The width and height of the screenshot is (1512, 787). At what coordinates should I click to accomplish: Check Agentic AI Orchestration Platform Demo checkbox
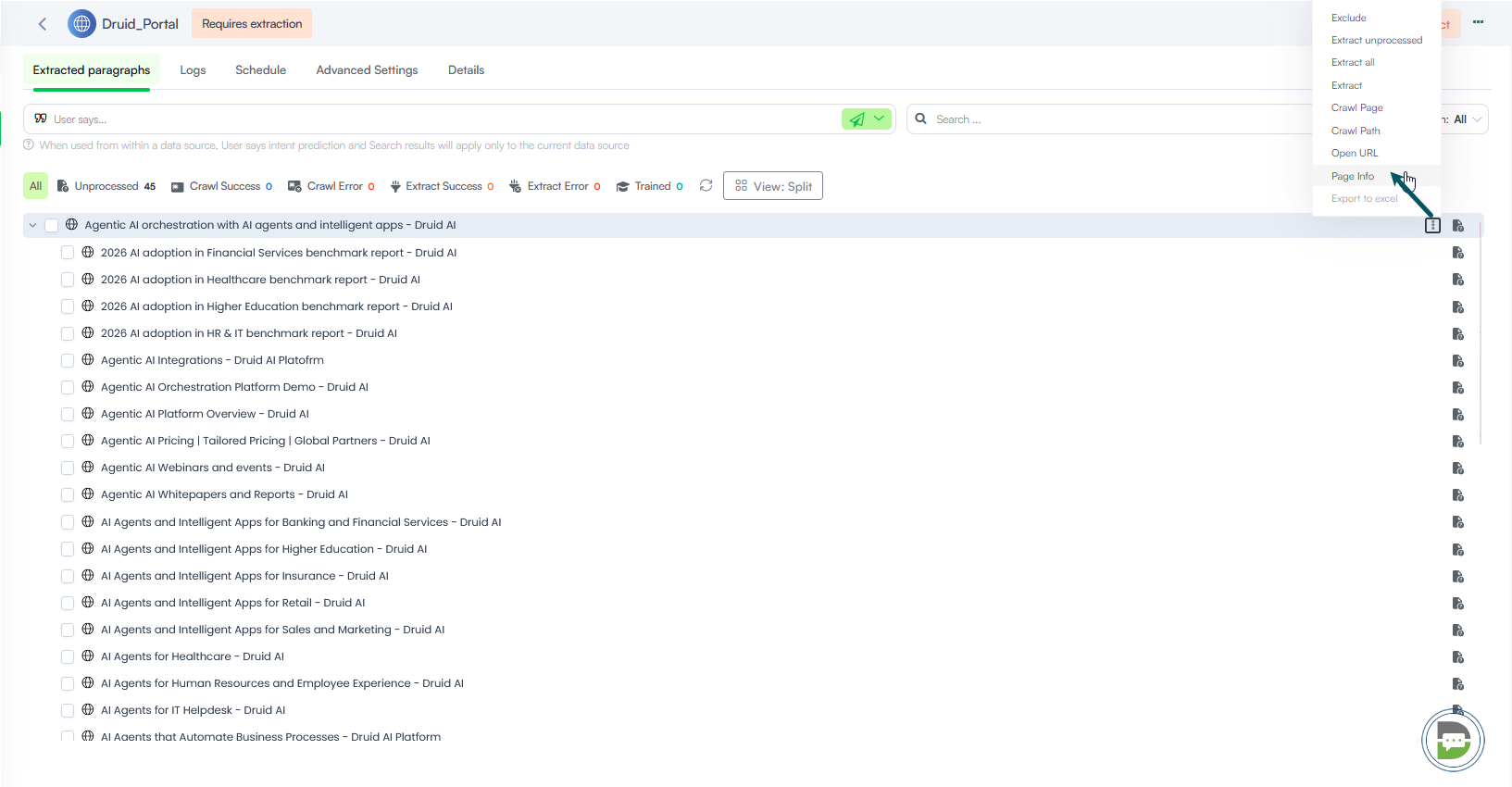[x=68, y=387]
